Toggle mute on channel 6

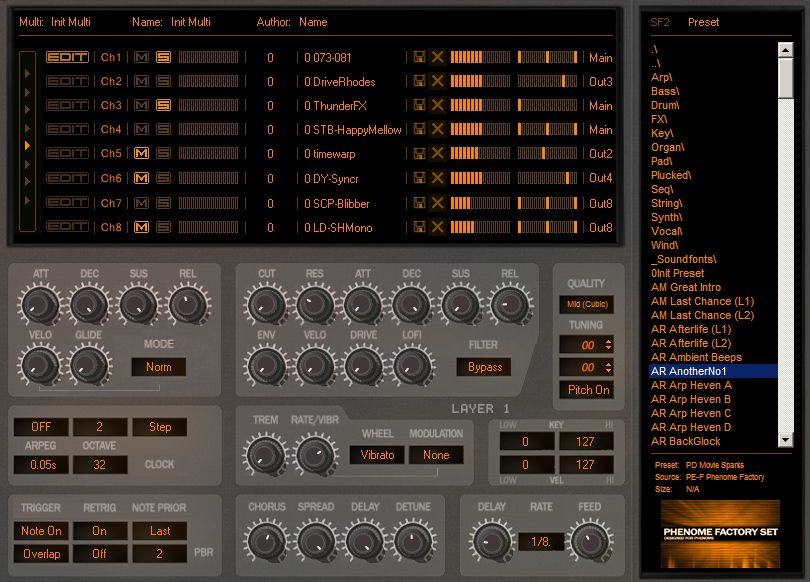(142, 178)
